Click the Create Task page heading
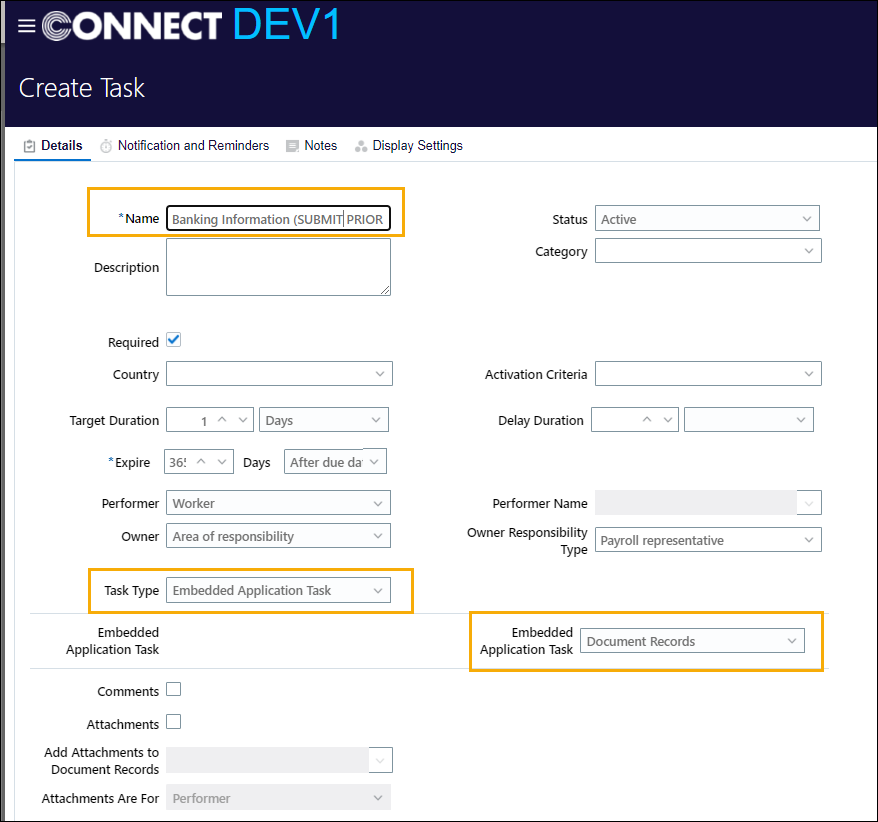The width and height of the screenshot is (878, 822). coord(82,88)
